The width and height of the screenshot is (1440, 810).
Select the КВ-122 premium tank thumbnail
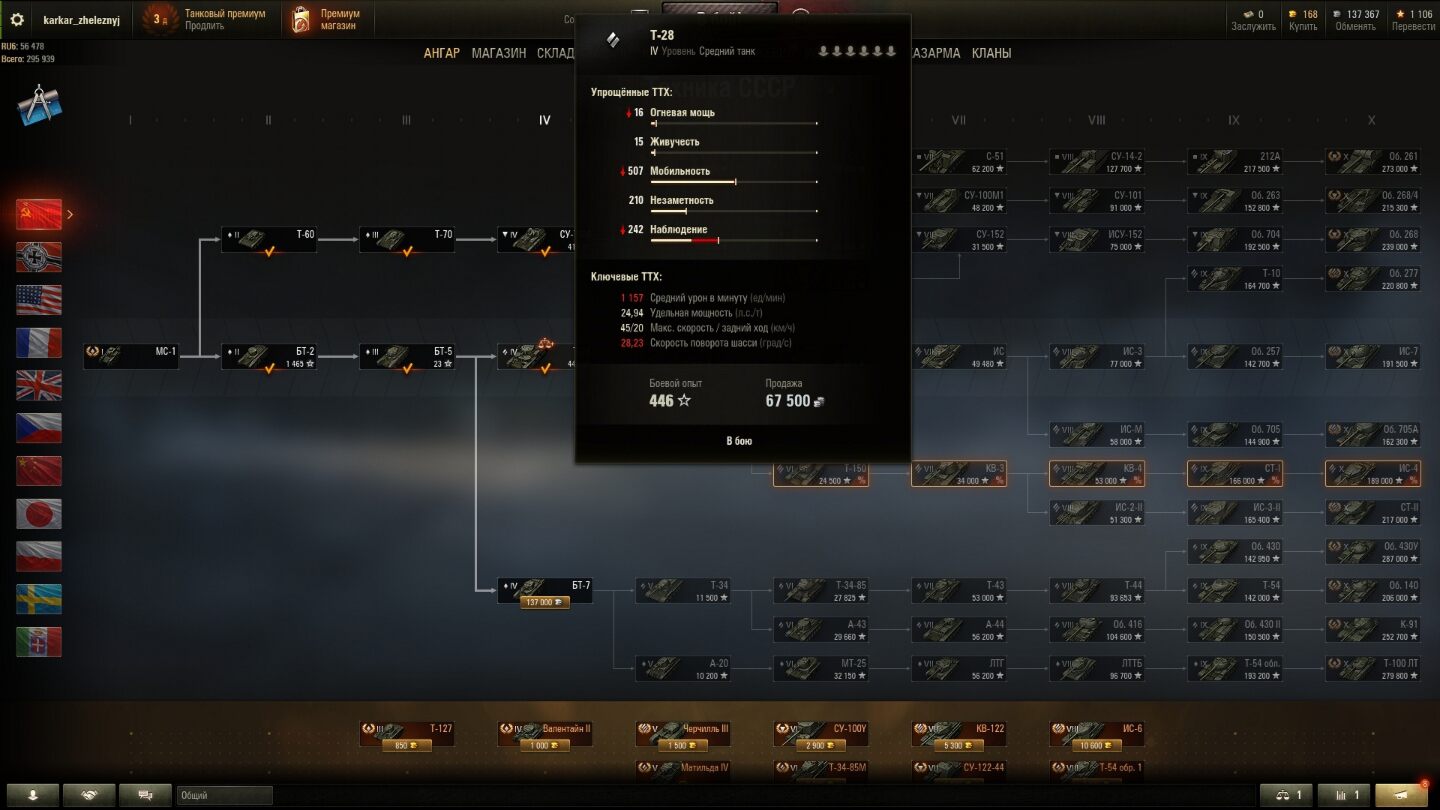point(959,734)
